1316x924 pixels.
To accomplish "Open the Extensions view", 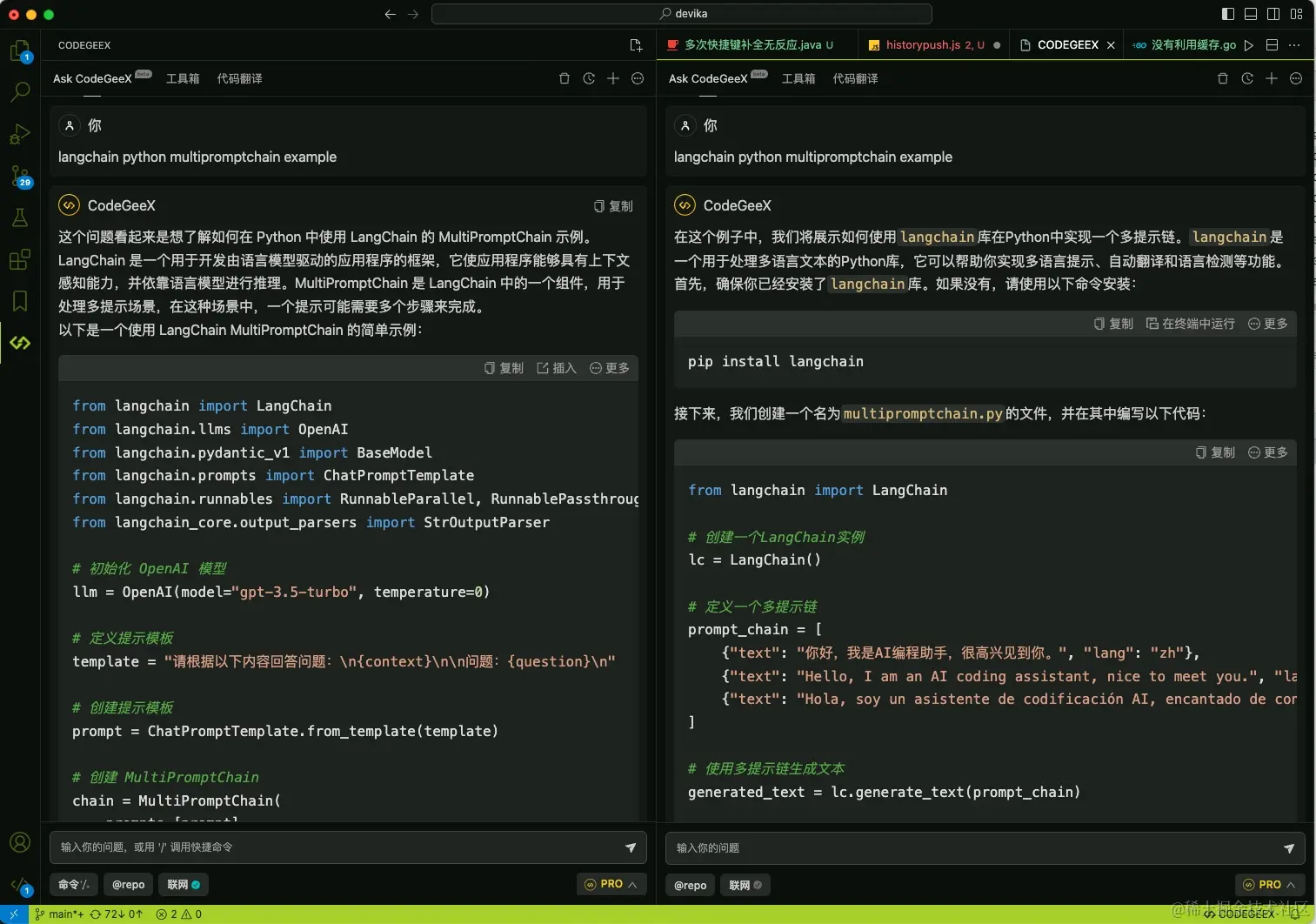I will coord(20,259).
